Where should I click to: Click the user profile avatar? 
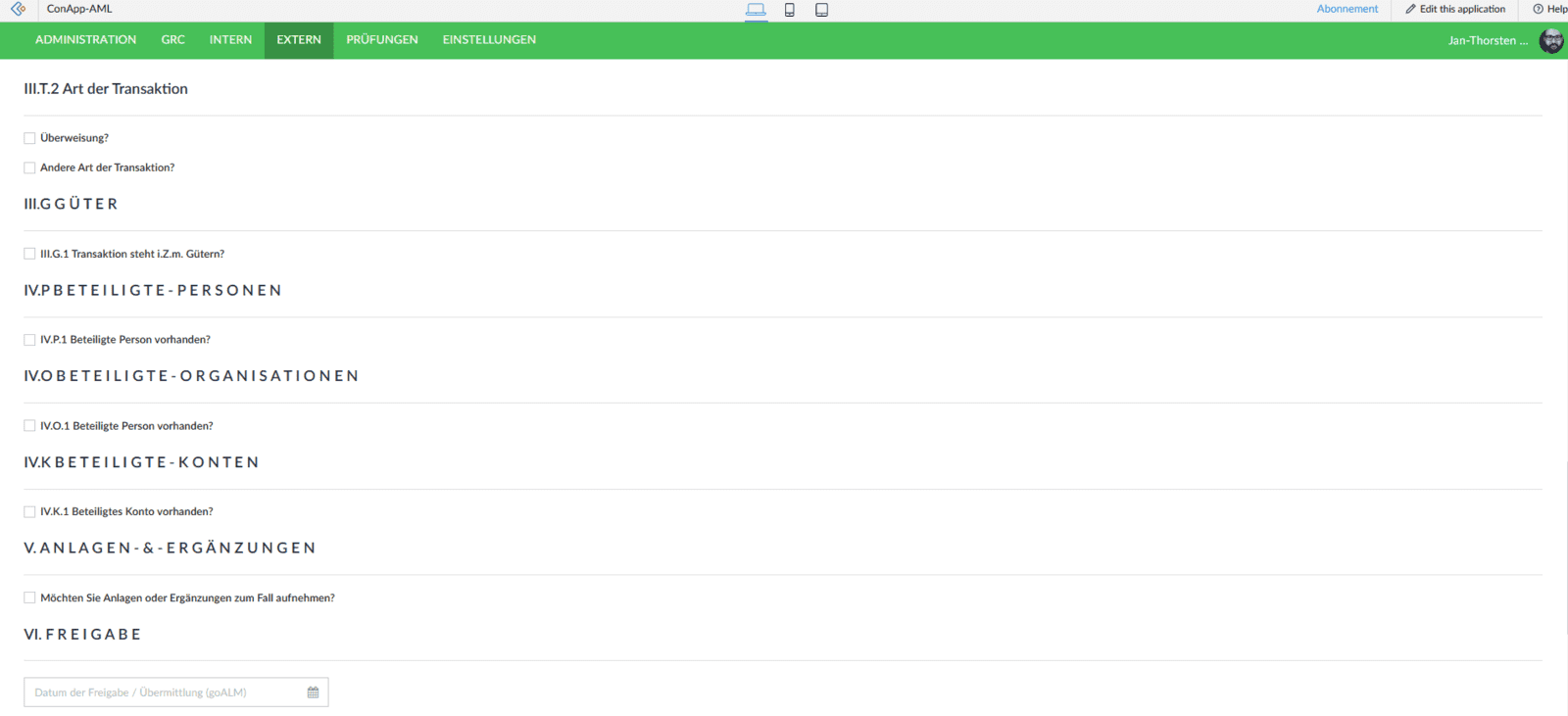[1551, 40]
